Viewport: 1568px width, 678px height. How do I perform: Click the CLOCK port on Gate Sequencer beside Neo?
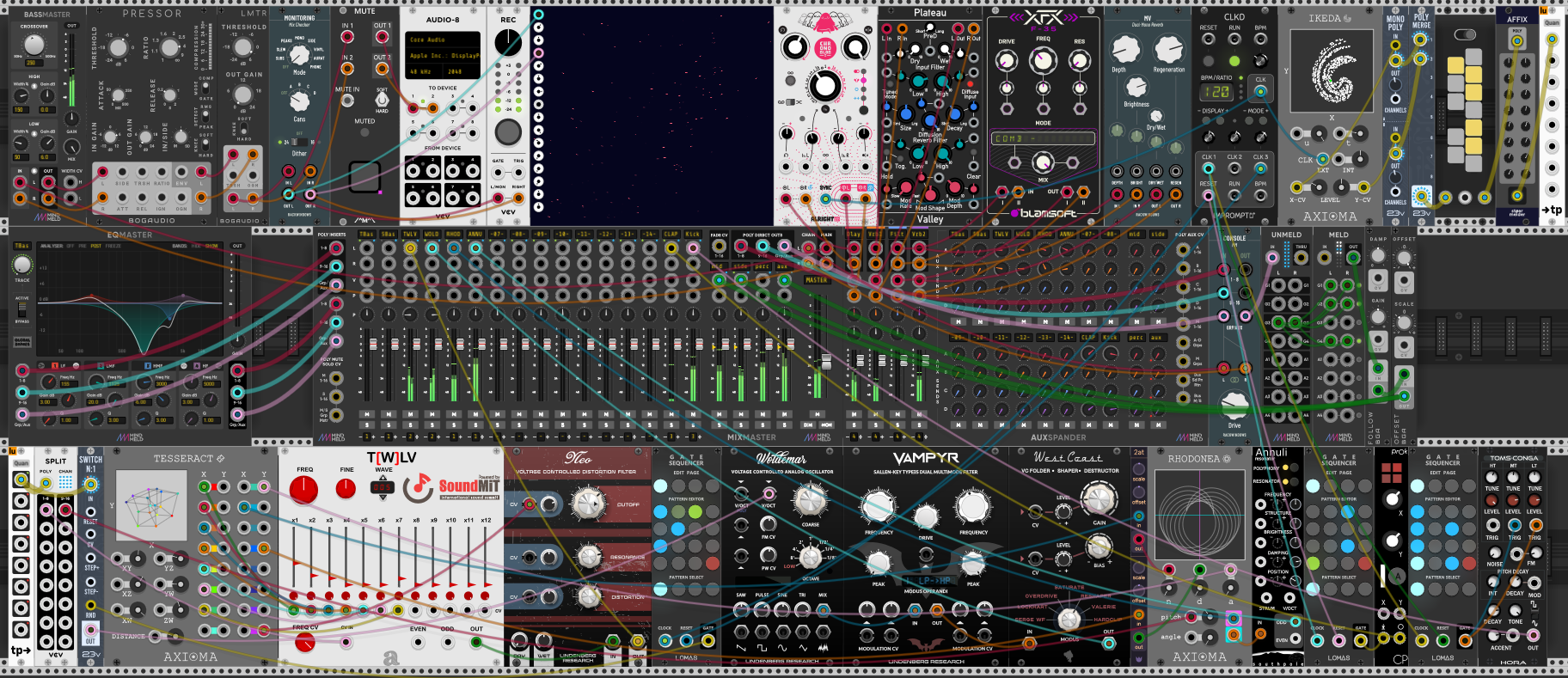665,640
